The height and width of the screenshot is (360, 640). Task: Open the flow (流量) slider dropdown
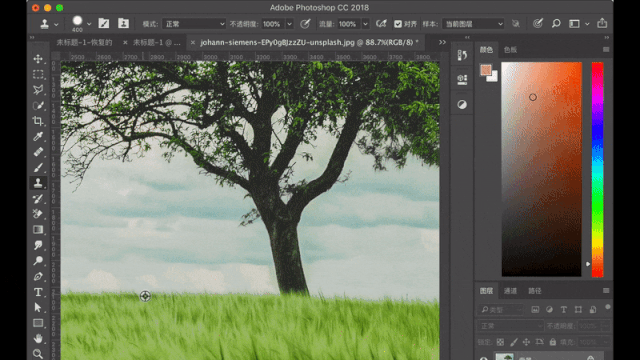(365, 24)
